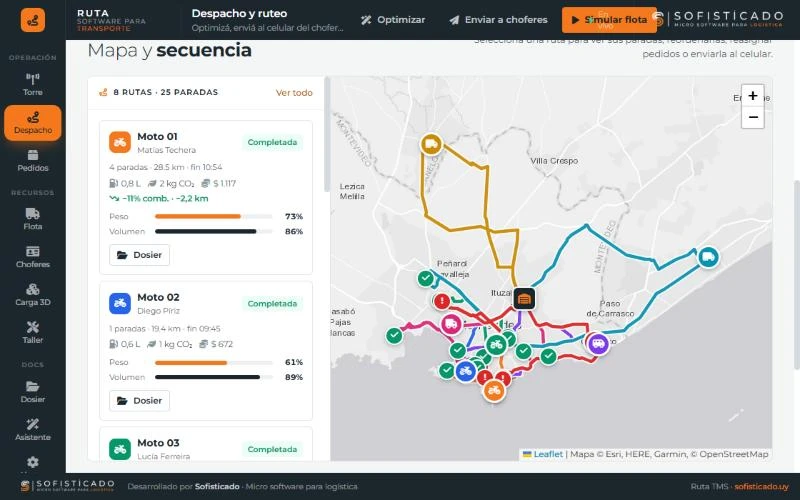Screen dimensions: 800x500
Task: Click the orange Ruta app logo
Action: [x=33, y=20]
